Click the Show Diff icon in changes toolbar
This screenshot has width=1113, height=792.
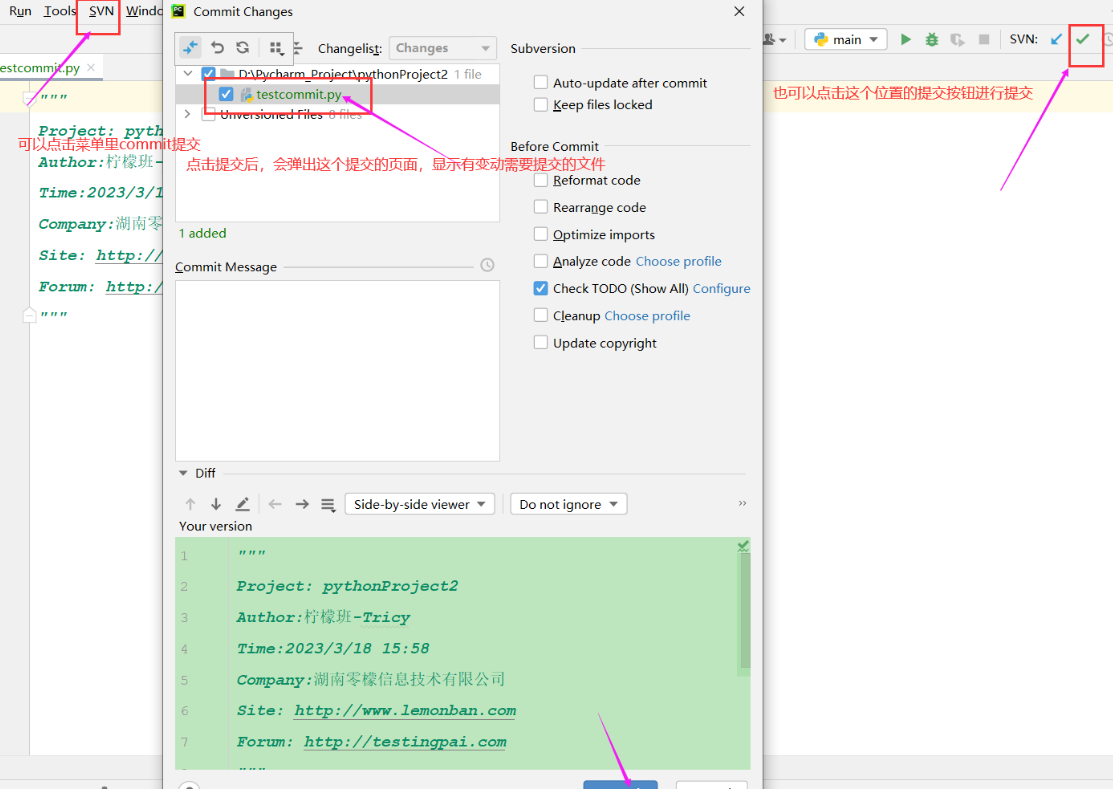point(190,48)
